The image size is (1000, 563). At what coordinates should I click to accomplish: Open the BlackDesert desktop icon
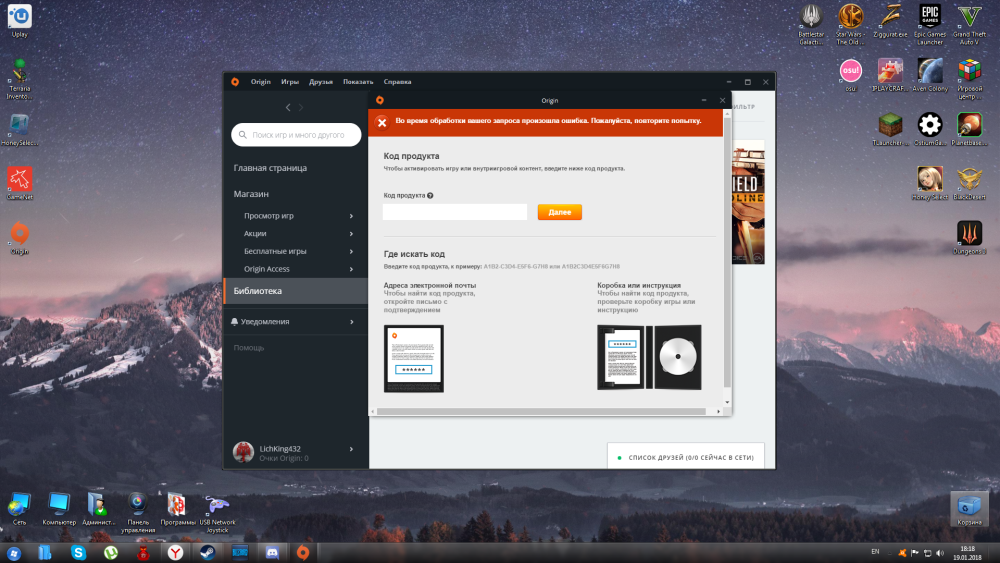point(969,183)
